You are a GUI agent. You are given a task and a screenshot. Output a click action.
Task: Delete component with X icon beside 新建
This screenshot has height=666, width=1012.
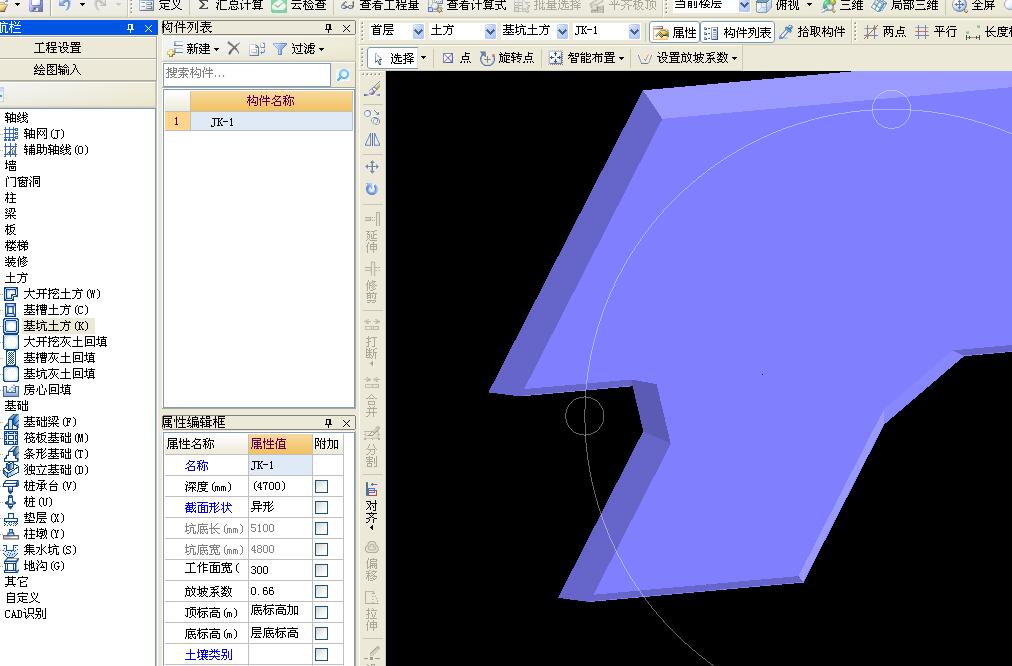pyautogui.click(x=234, y=48)
